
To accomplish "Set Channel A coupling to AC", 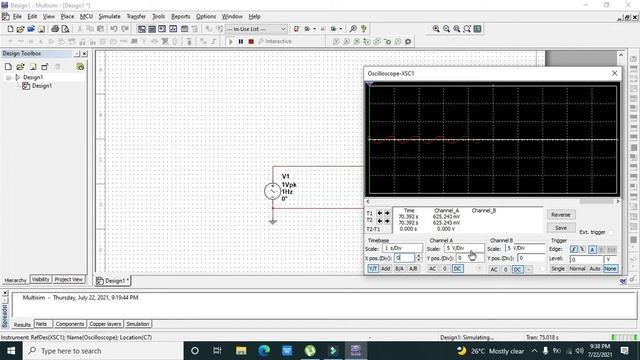I will (x=433, y=269).
